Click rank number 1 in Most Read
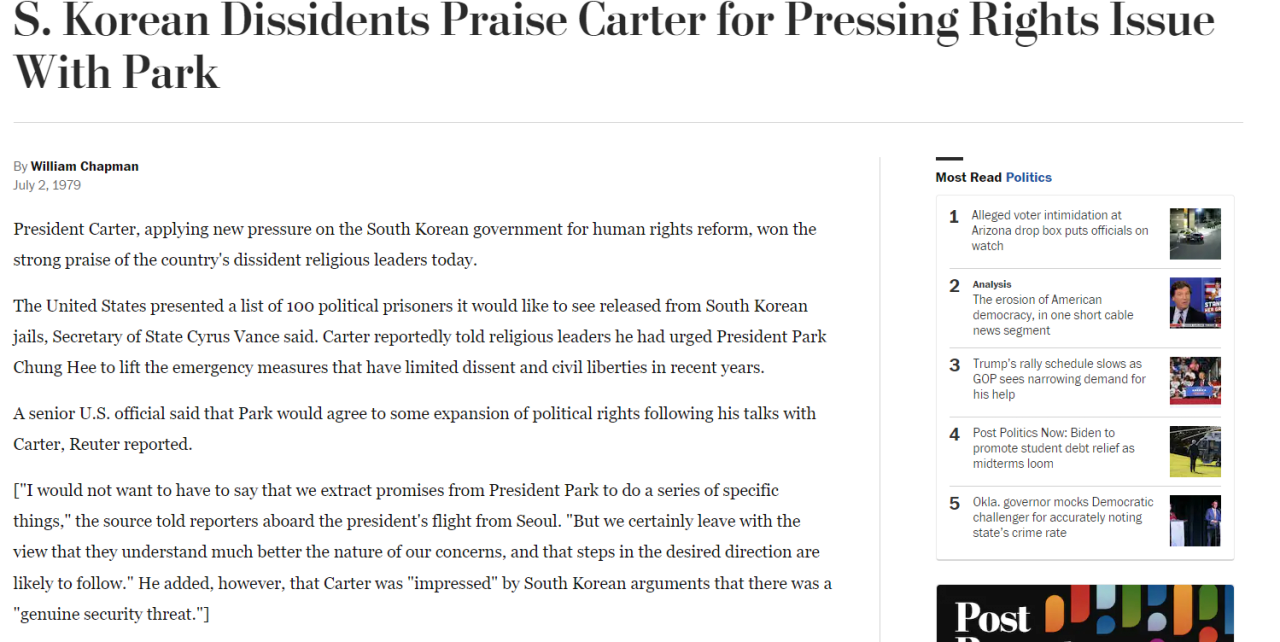The height and width of the screenshot is (642, 1280). pos(954,216)
